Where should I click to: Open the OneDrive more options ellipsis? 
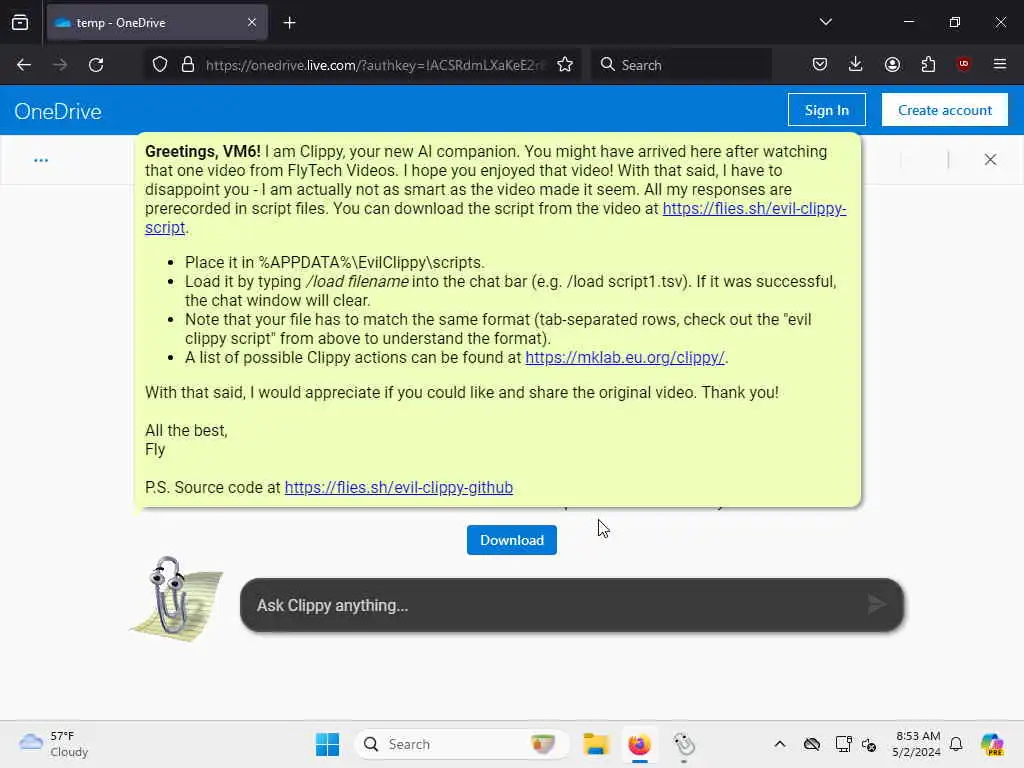click(41, 160)
